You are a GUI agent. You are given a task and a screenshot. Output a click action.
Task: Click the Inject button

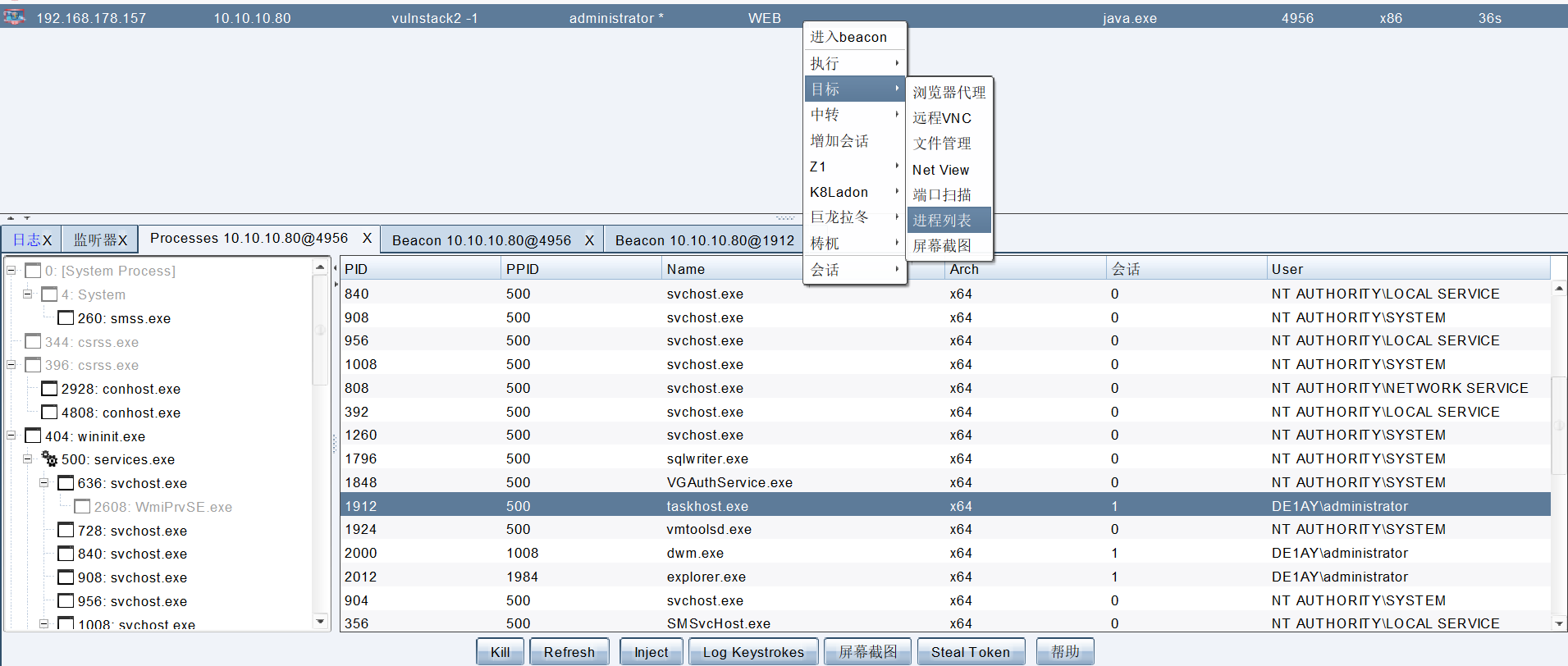coord(651,652)
